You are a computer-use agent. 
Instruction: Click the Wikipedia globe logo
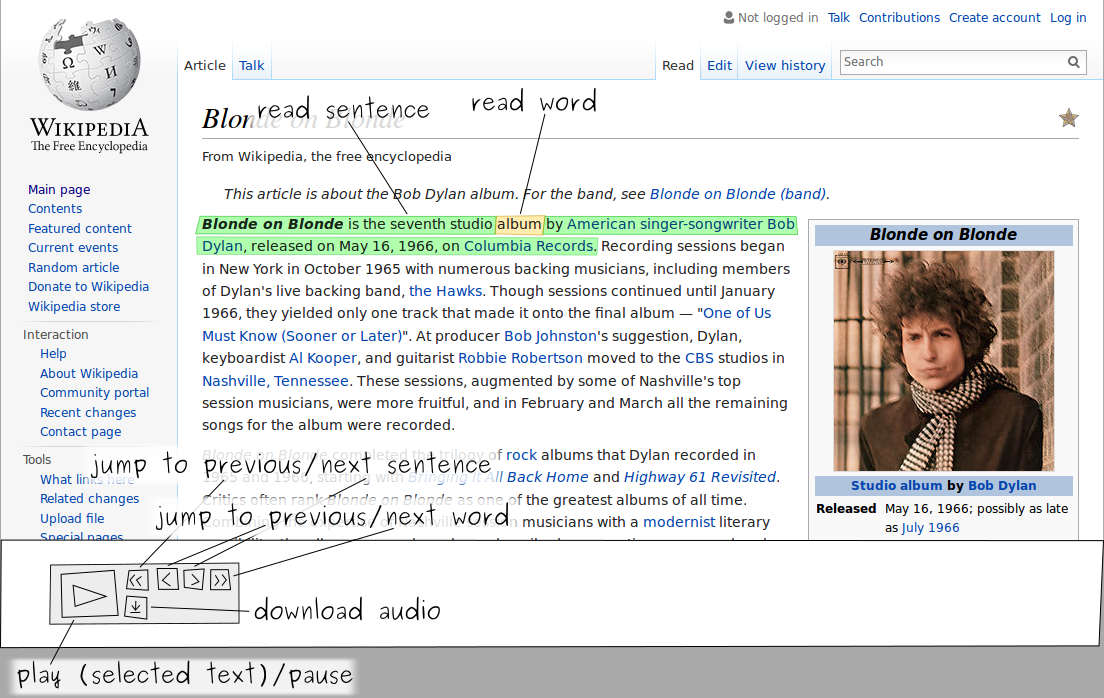coord(89,65)
